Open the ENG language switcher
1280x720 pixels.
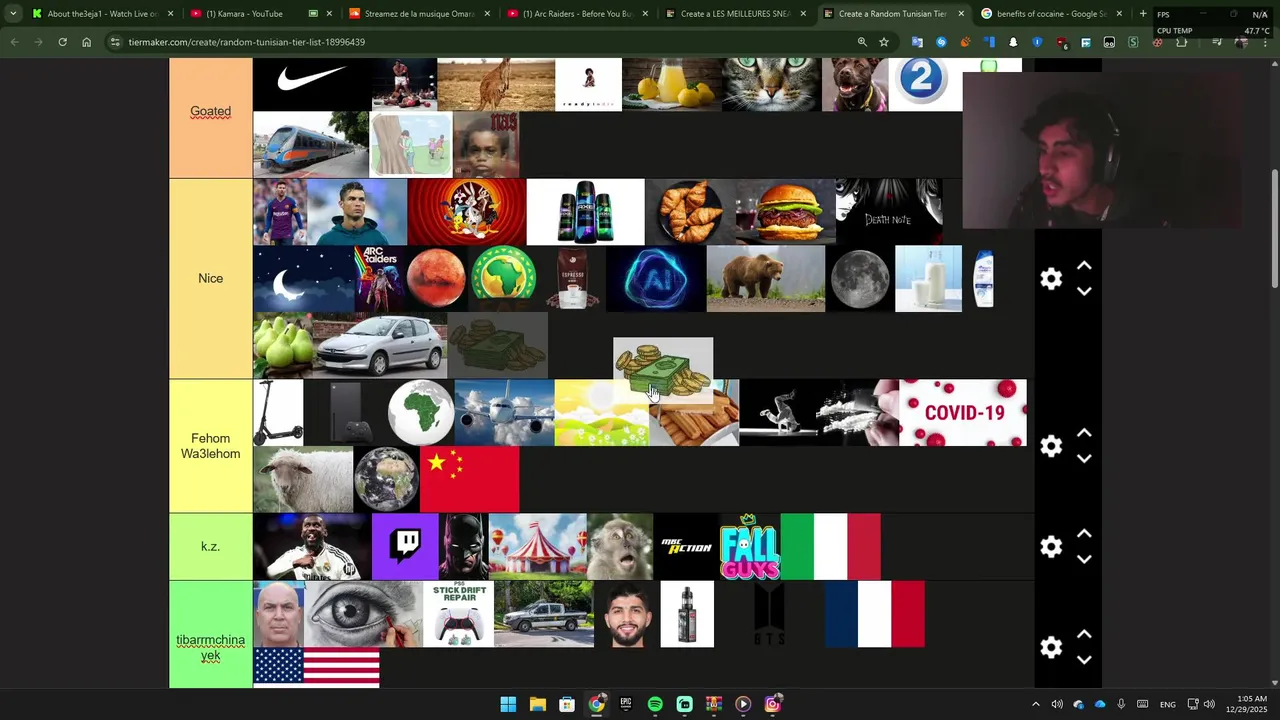1167,705
